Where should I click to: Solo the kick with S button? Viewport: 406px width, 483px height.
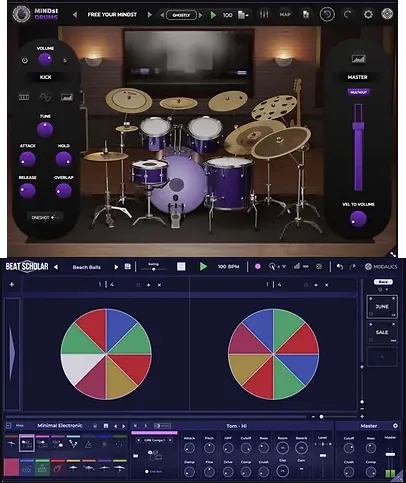point(65,61)
